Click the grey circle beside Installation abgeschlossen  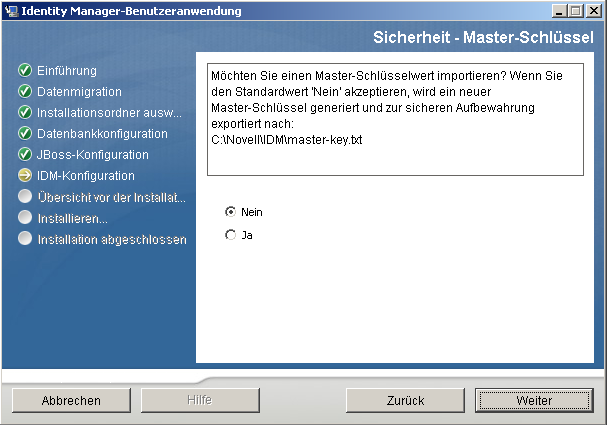[x=25, y=238]
